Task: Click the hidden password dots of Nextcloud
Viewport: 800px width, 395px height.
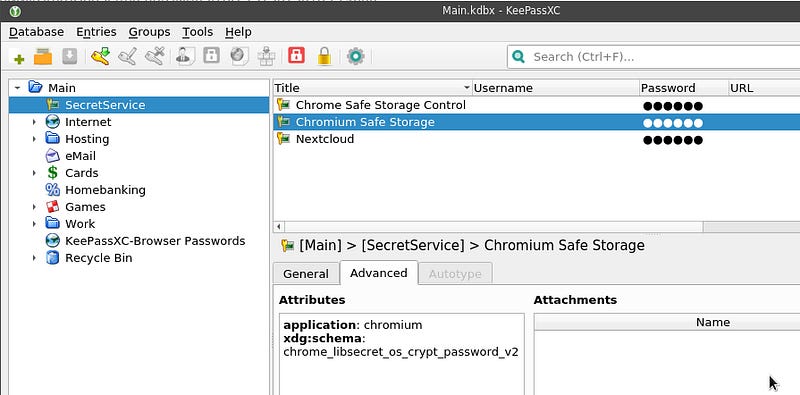Action: 672,140
